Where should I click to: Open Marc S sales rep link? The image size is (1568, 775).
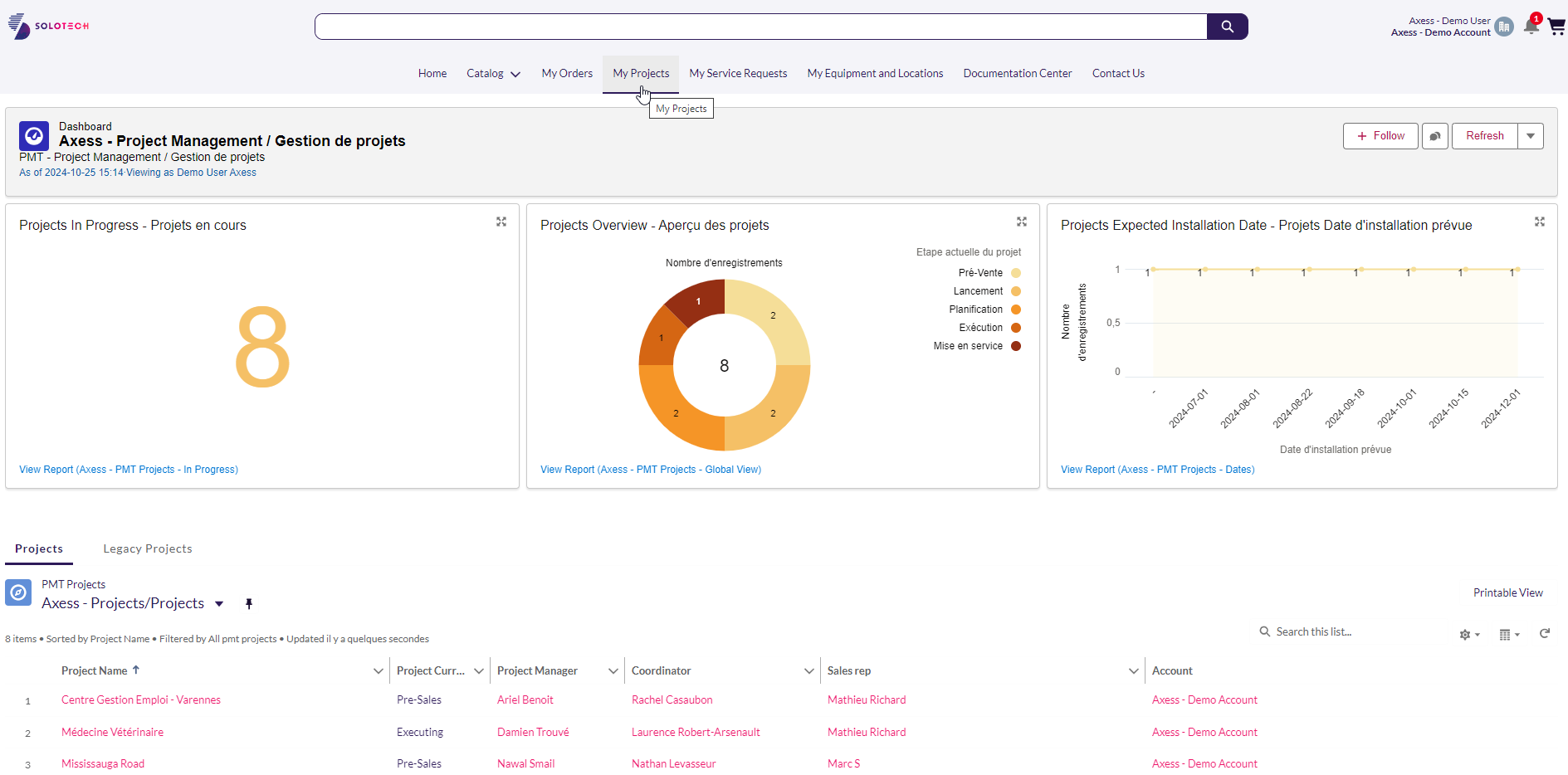pyautogui.click(x=844, y=764)
